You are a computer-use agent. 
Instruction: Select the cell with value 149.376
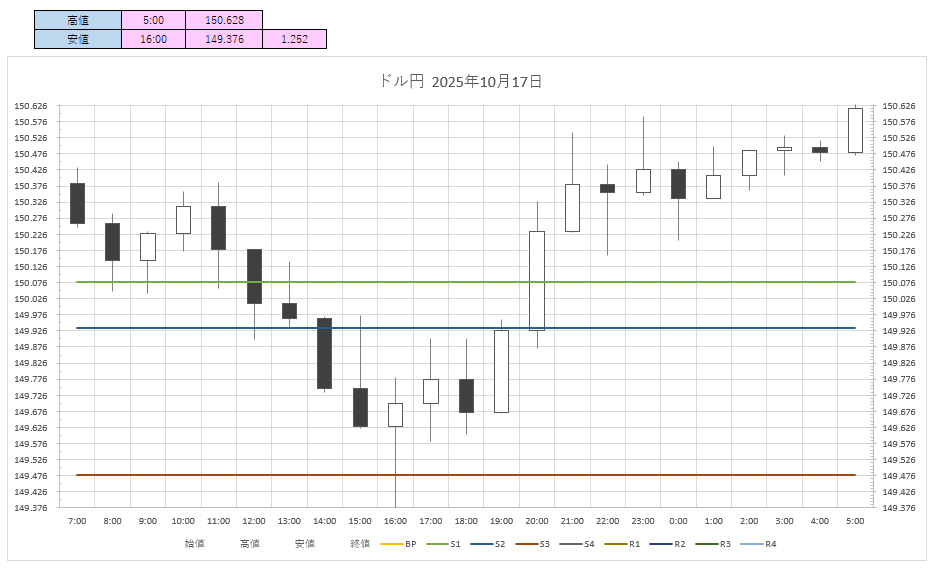tap(224, 39)
